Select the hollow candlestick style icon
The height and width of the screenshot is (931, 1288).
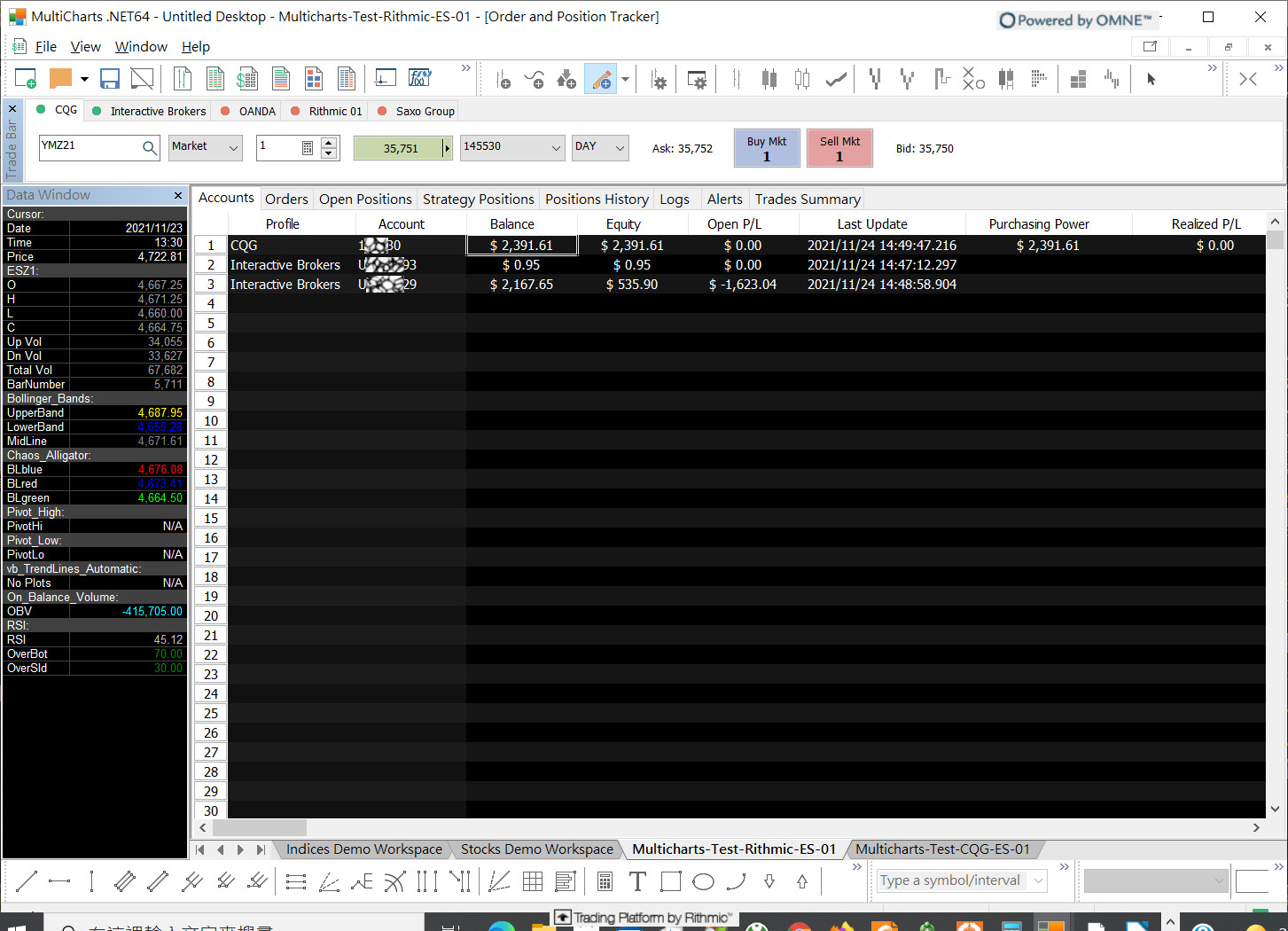(802, 80)
